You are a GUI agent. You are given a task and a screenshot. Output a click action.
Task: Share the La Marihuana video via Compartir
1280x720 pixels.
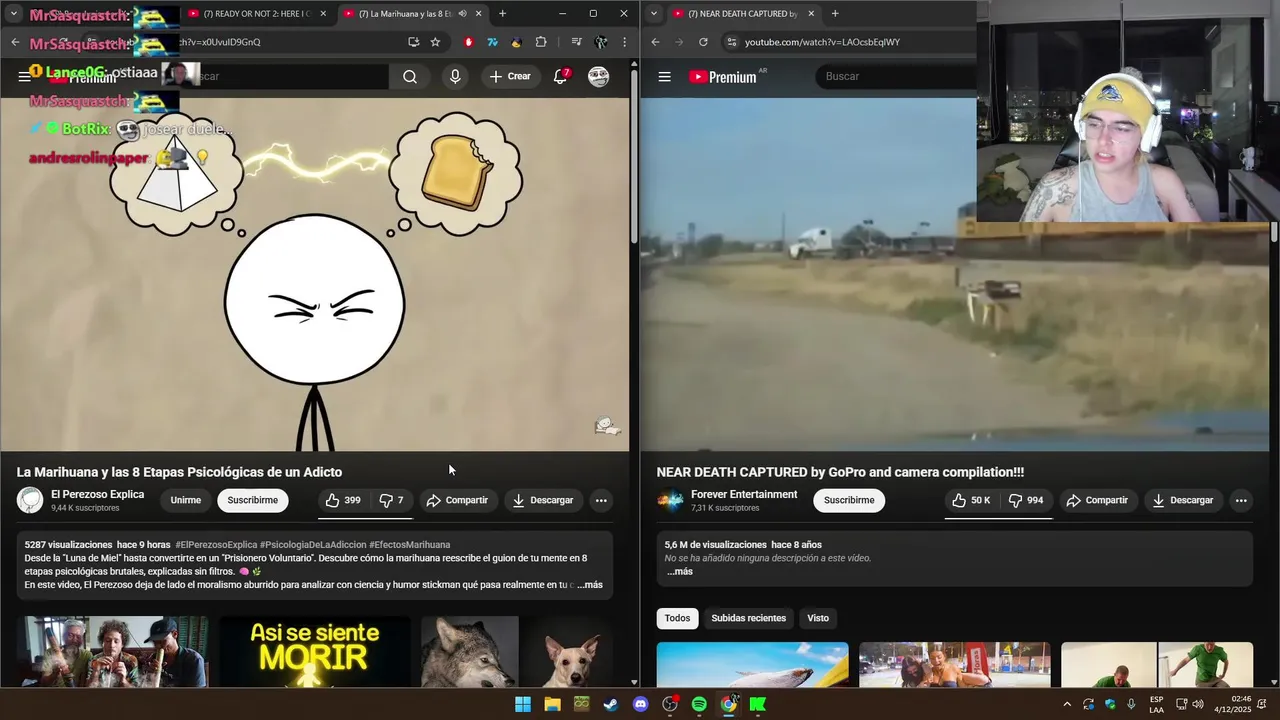[457, 500]
